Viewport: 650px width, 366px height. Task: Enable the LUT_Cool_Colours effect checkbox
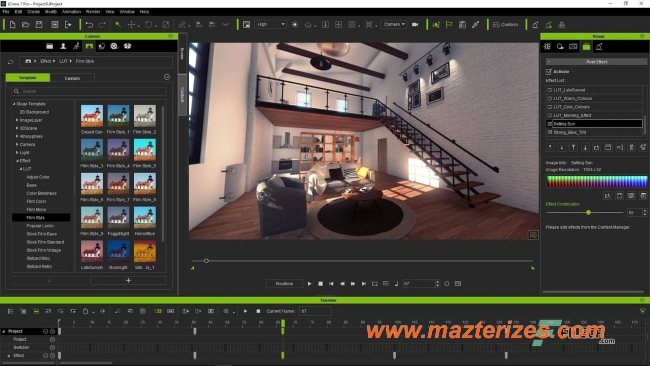550,107
